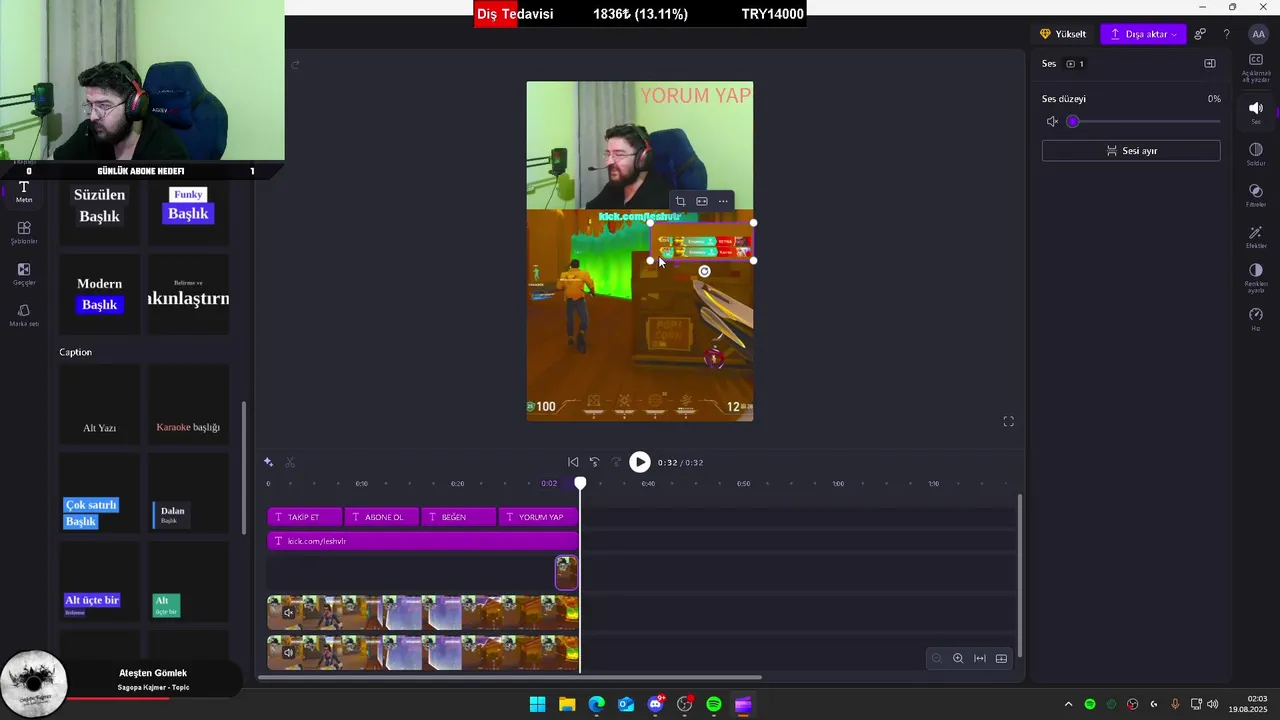Screen dimensions: 1280x720
Task: Click the AI sparkle tool above timeline
Action: (268, 462)
